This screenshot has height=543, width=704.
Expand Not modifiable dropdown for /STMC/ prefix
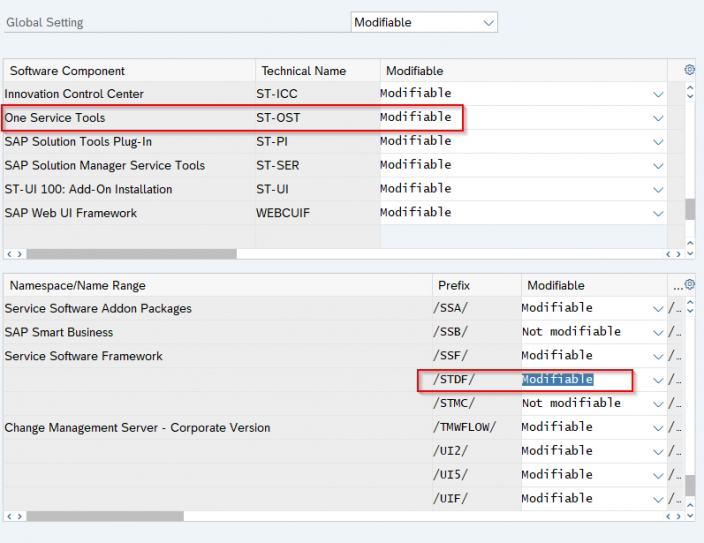[x=658, y=404]
